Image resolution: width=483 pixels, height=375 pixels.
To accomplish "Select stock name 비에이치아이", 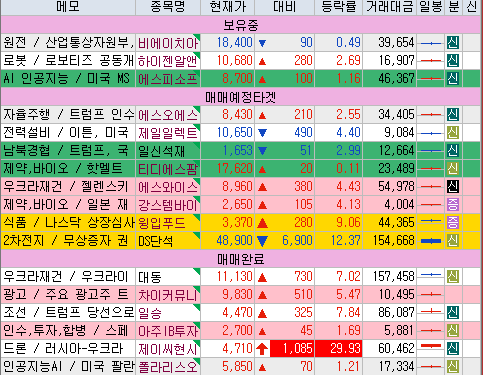I will (168, 43).
